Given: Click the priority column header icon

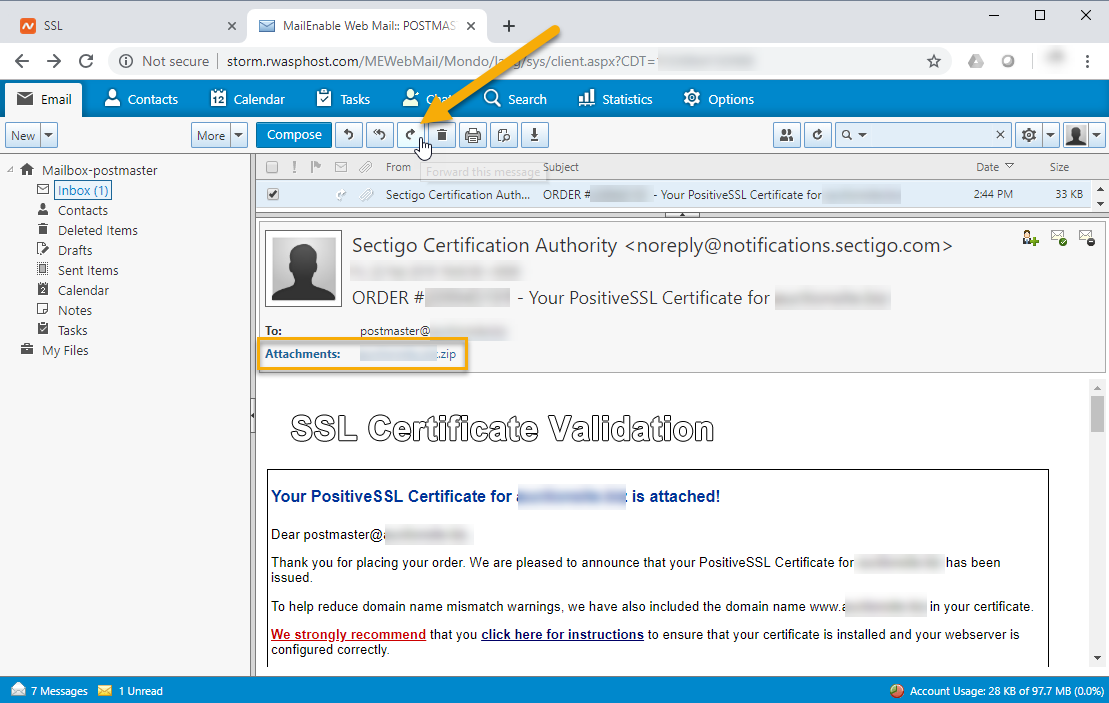Looking at the screenshot, I should [294, 167].
